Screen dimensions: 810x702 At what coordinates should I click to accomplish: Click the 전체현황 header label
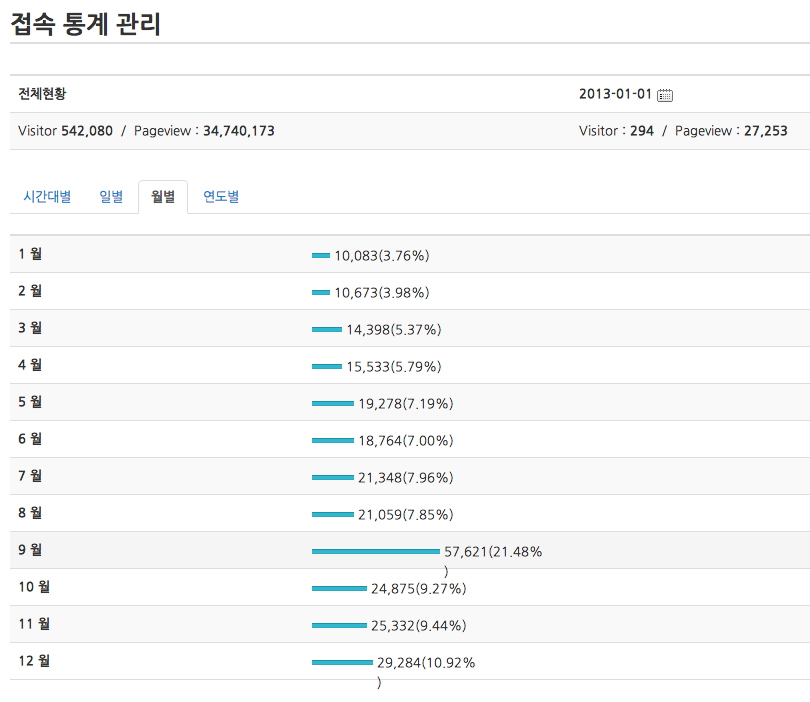[43, 94]
